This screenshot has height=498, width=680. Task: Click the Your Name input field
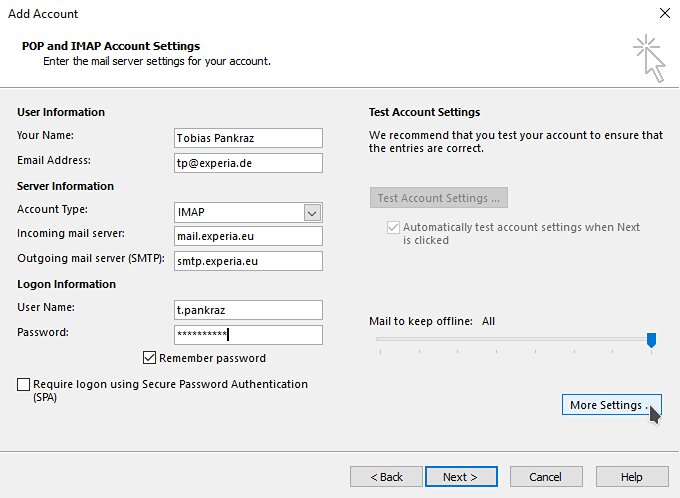point(248,138)
